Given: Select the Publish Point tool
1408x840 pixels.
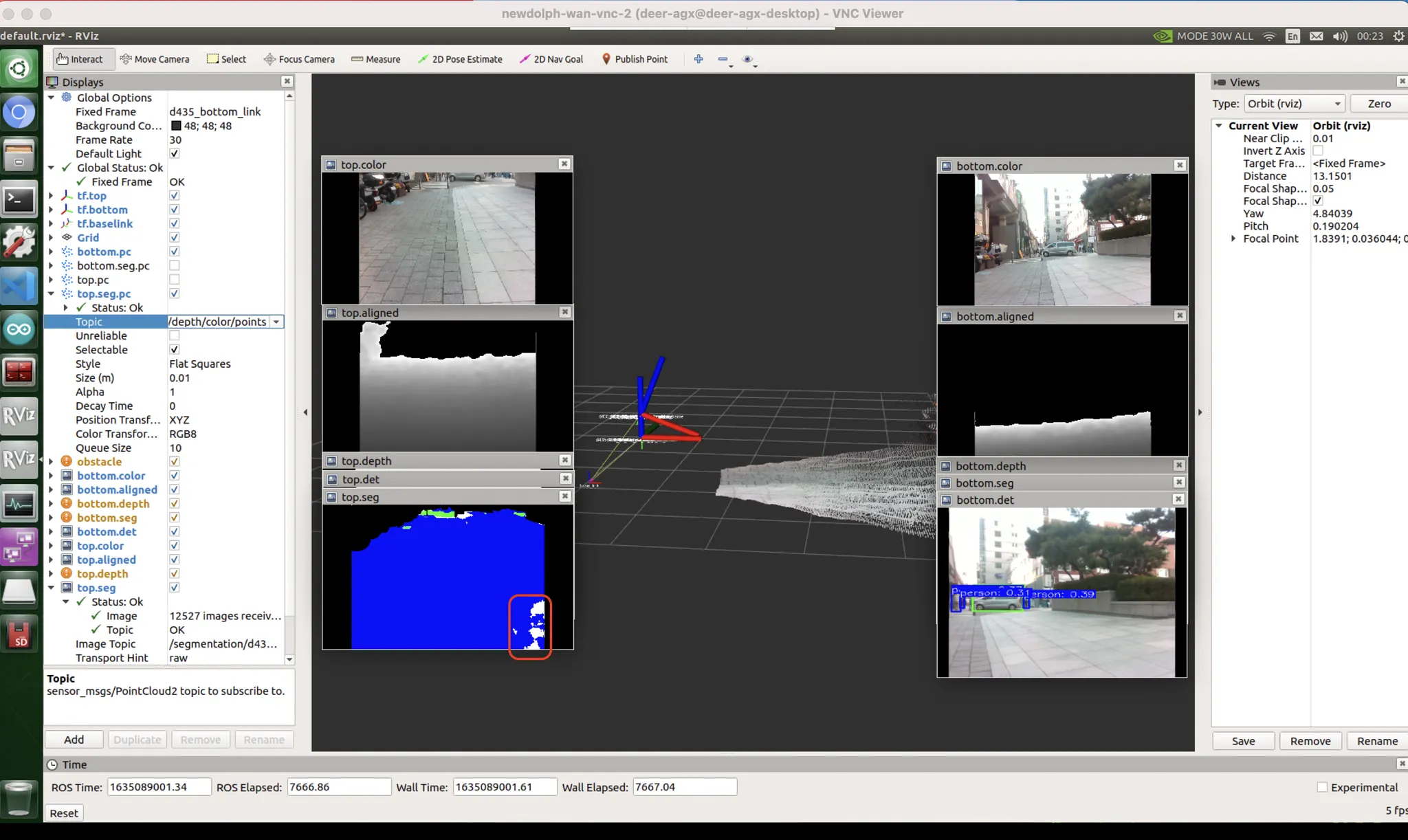Looking at the screenshot, I should [x=635, y=59].
